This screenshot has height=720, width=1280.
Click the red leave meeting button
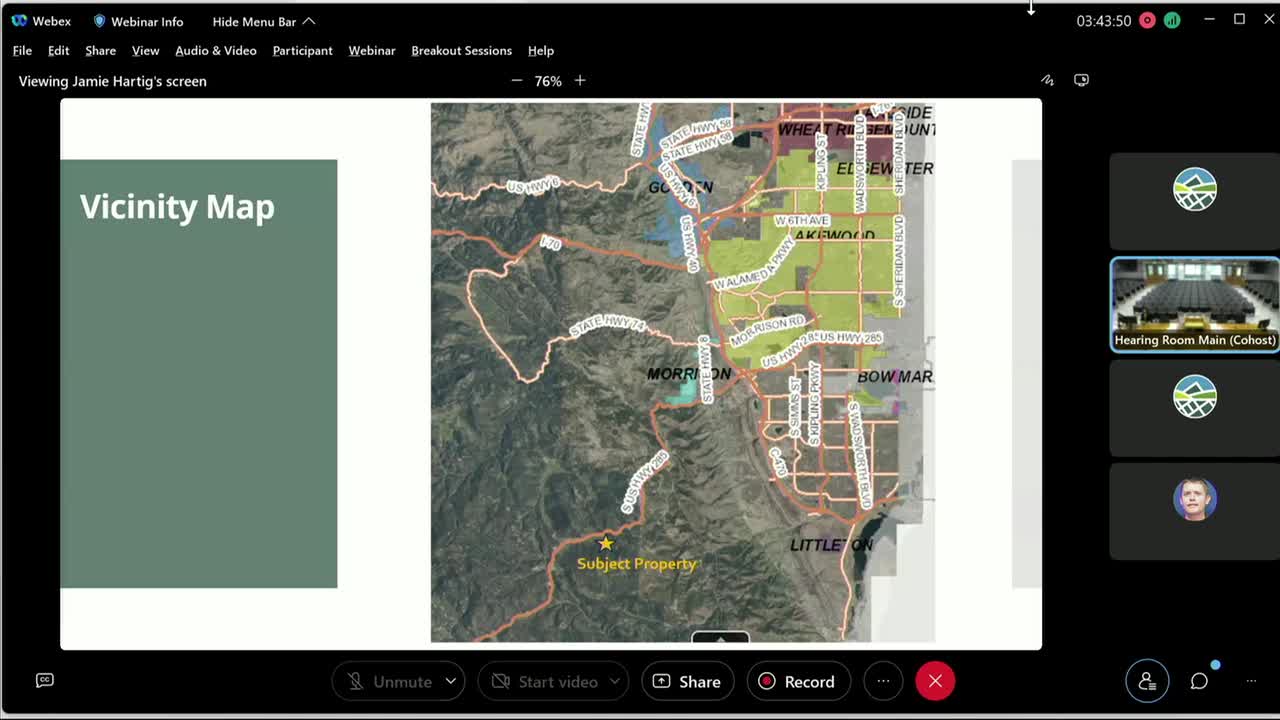point(935,681)
